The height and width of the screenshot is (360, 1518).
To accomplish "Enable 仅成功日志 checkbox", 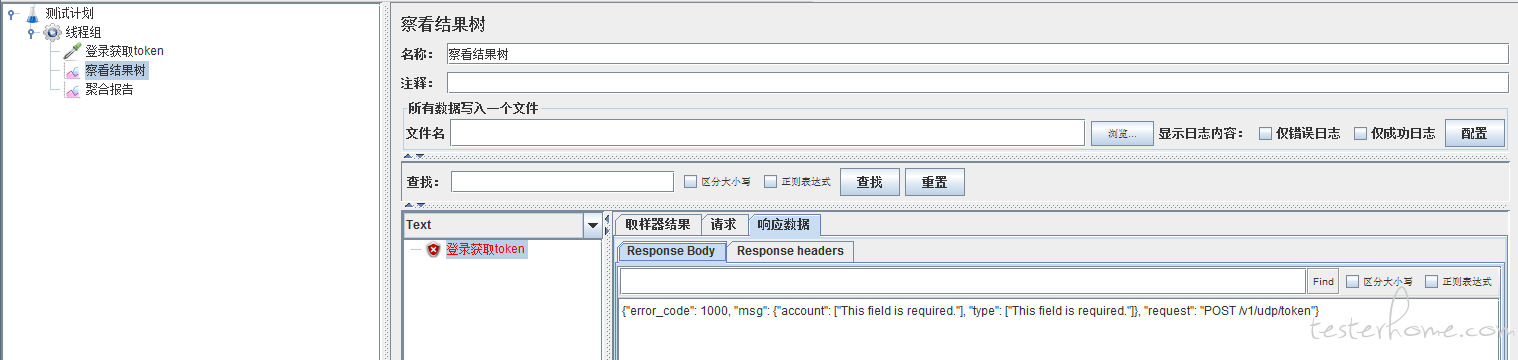I will (1360, 133).
